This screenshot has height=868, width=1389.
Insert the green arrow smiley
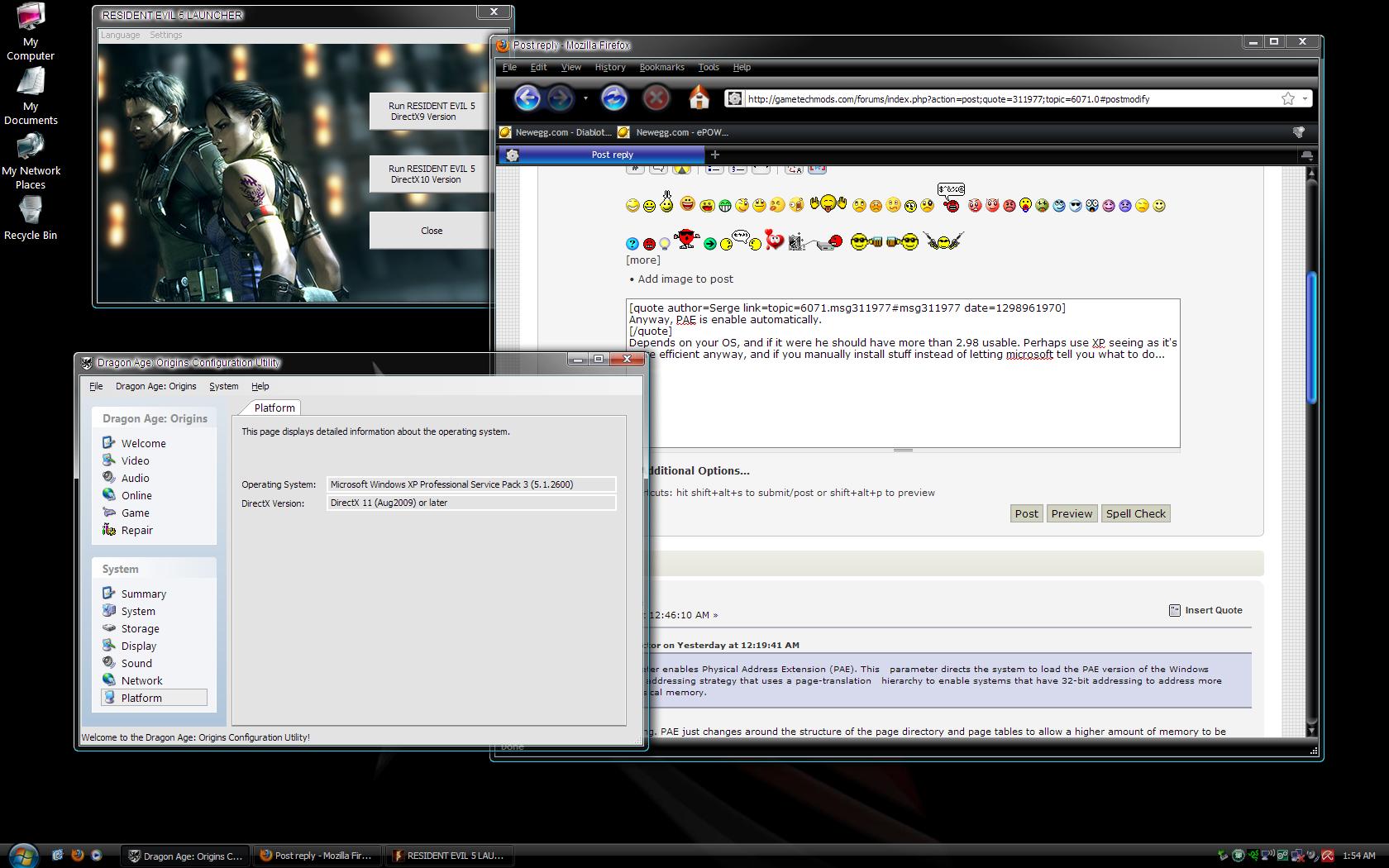(709, 244)
